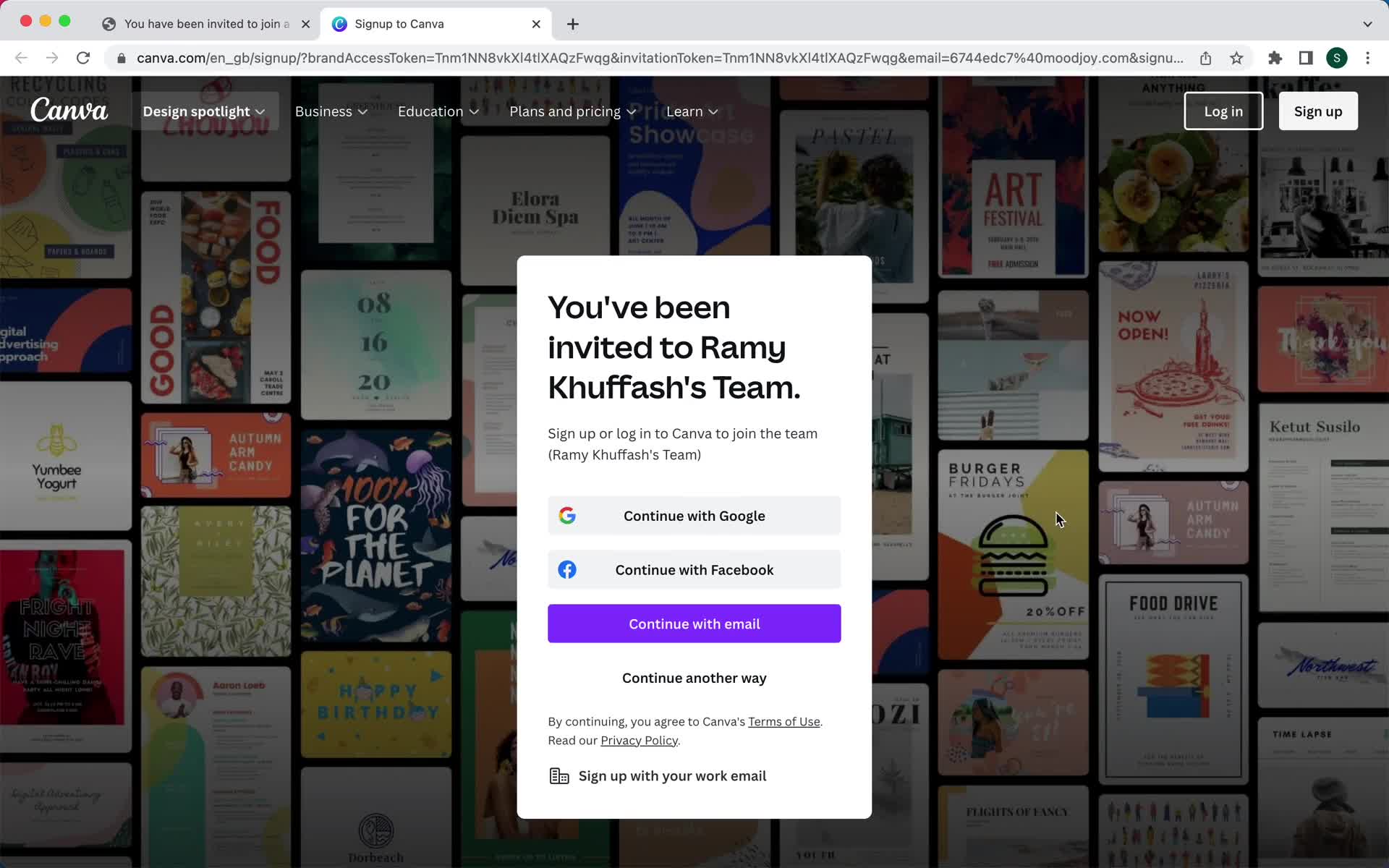The width and height of the screenshot is (1389, 868).
Task: Click the Burger Fridays template thumbnail
Action: 1013,555
